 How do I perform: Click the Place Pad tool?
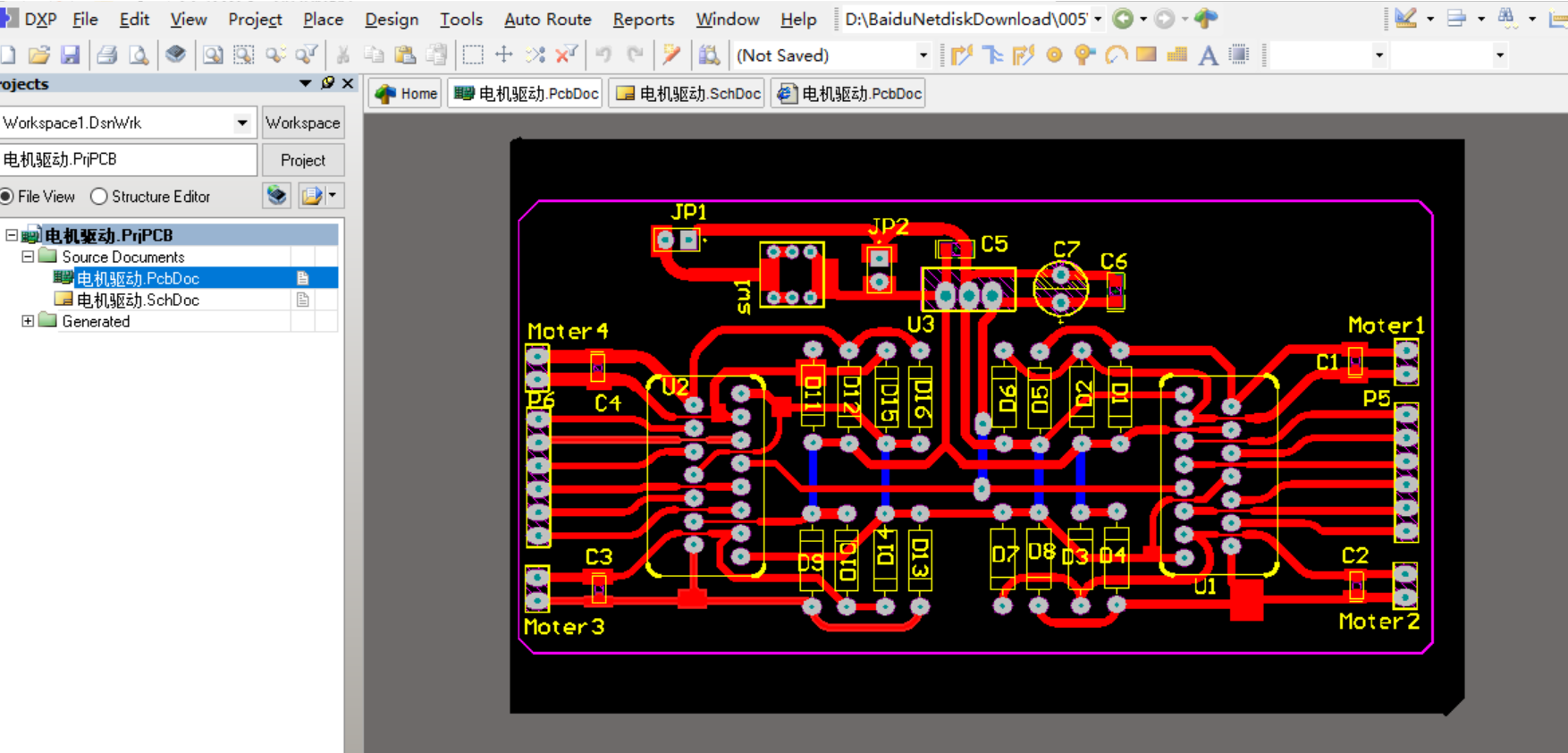pos(1055,55)
